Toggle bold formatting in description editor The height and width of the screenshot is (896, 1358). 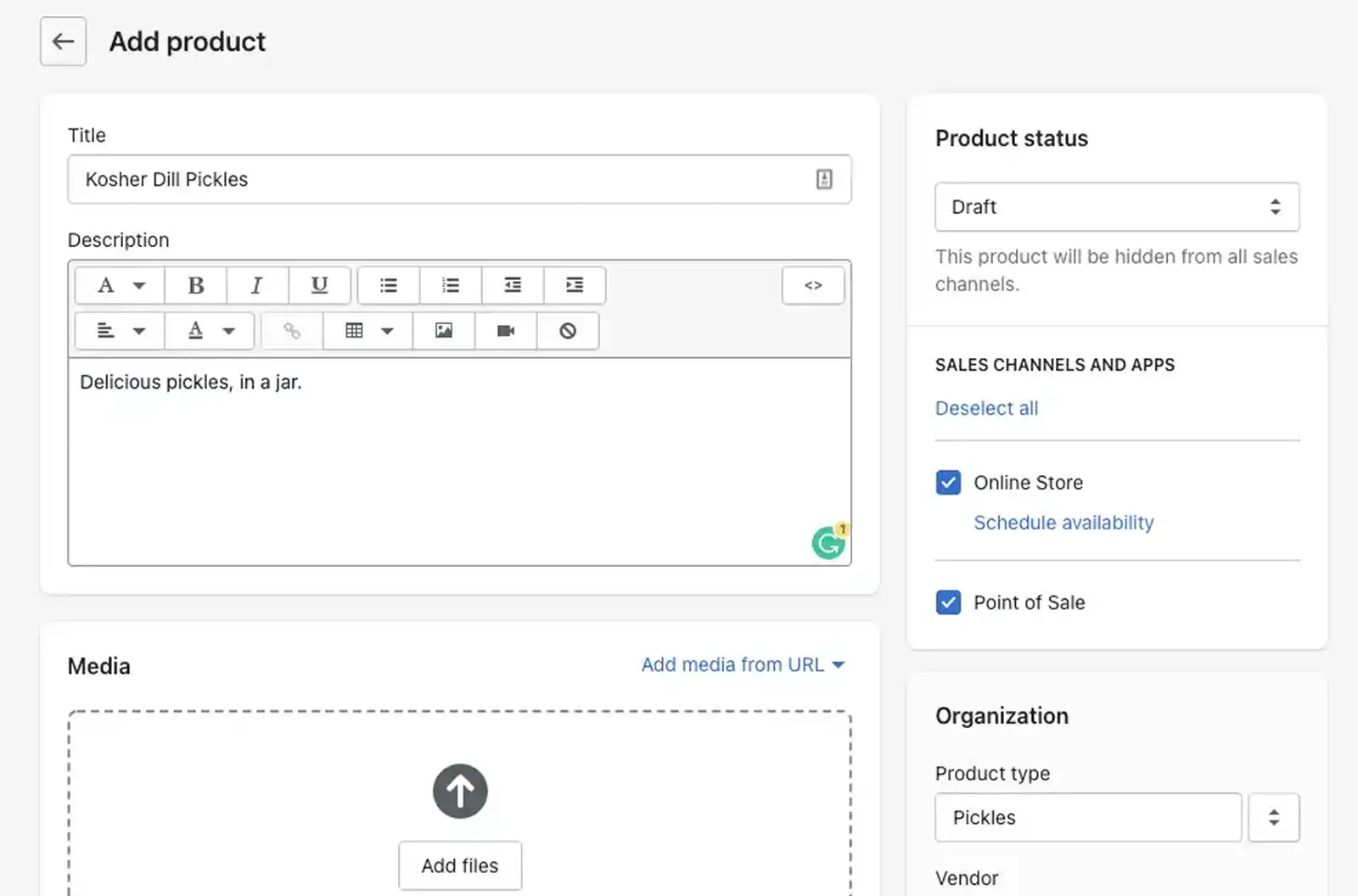[195, 285]
